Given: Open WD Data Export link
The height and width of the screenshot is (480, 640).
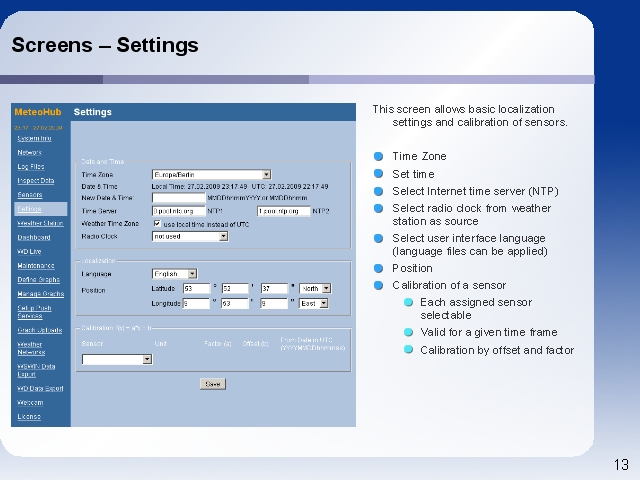Looking at the screenshot, I should tap(40, 389).
